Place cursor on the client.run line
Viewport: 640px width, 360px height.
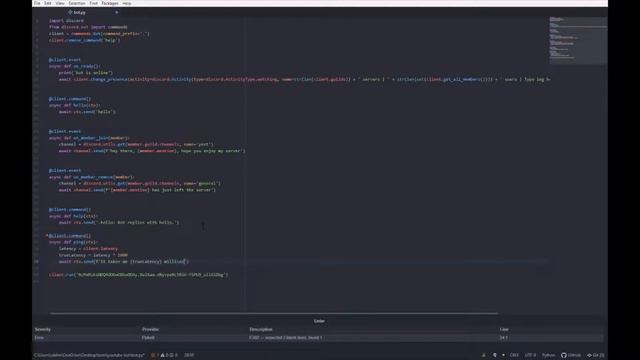138,275
